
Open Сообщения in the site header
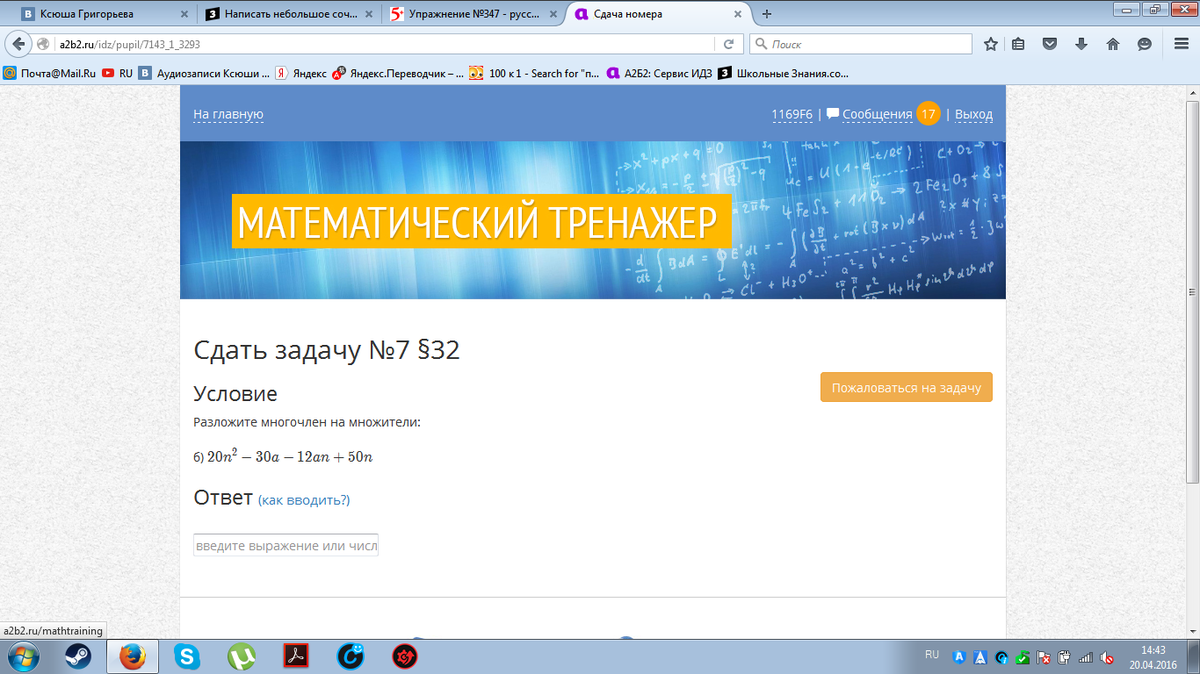[876, 114]
